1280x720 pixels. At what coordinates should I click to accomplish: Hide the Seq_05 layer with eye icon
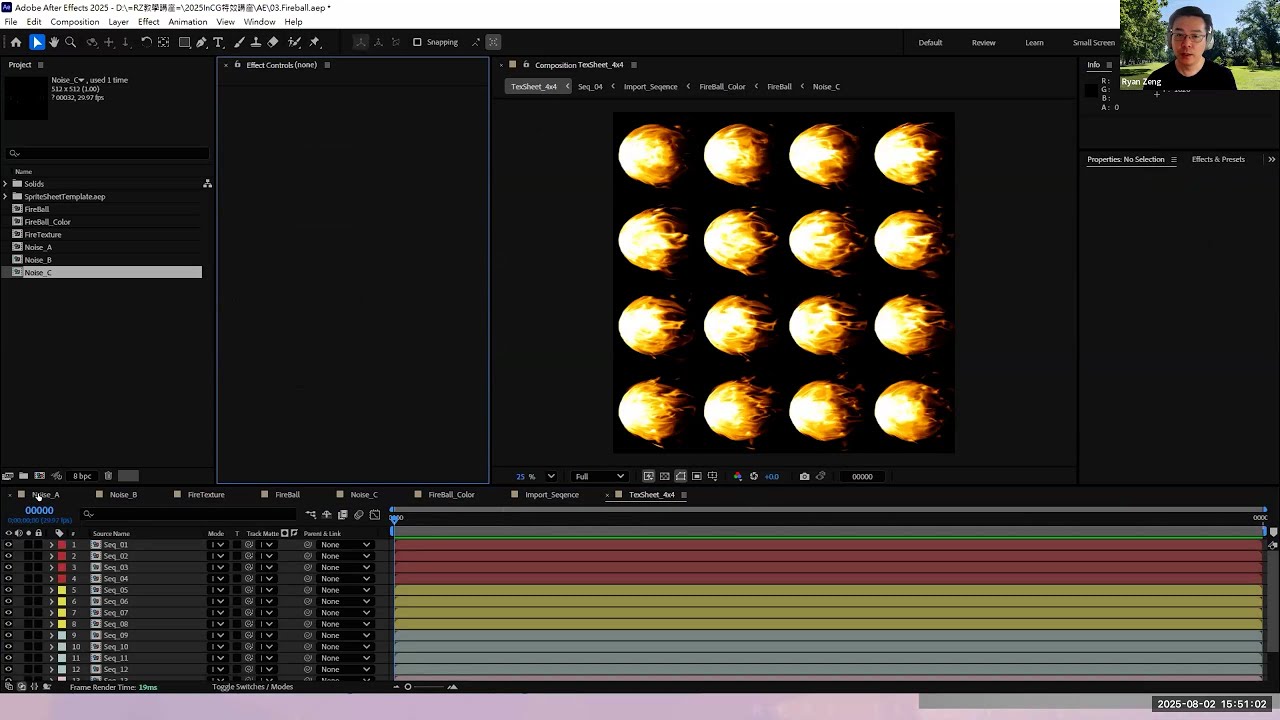coord(8,590)
